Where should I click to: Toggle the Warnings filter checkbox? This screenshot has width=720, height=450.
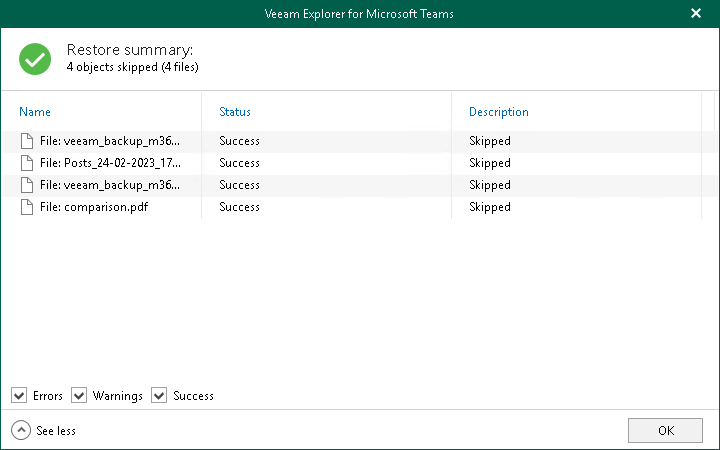[79, 396]
